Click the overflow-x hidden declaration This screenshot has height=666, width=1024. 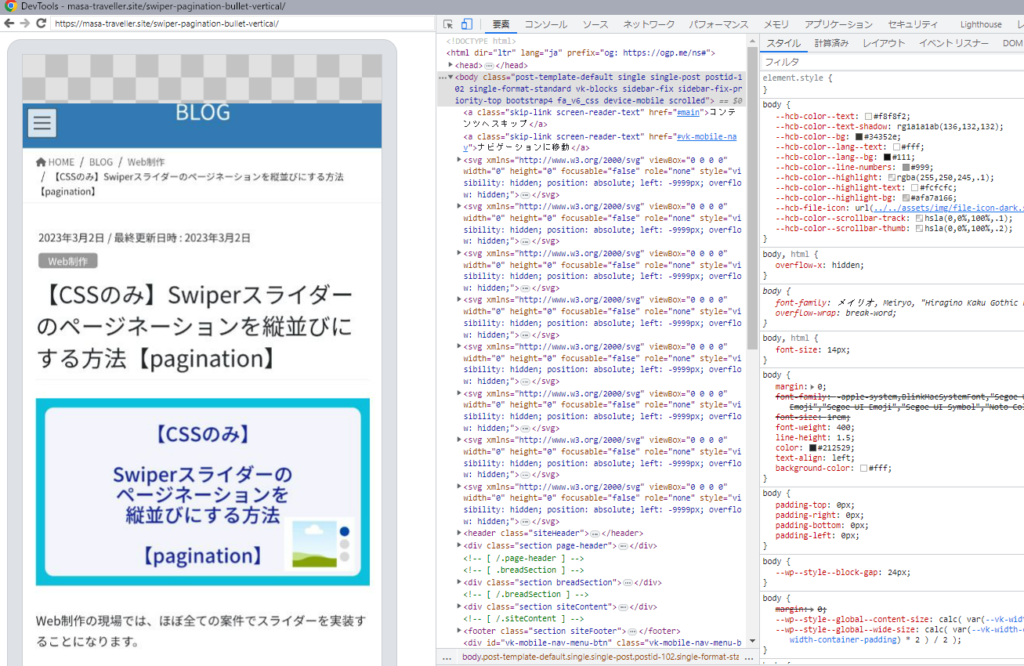coord(819,266)
